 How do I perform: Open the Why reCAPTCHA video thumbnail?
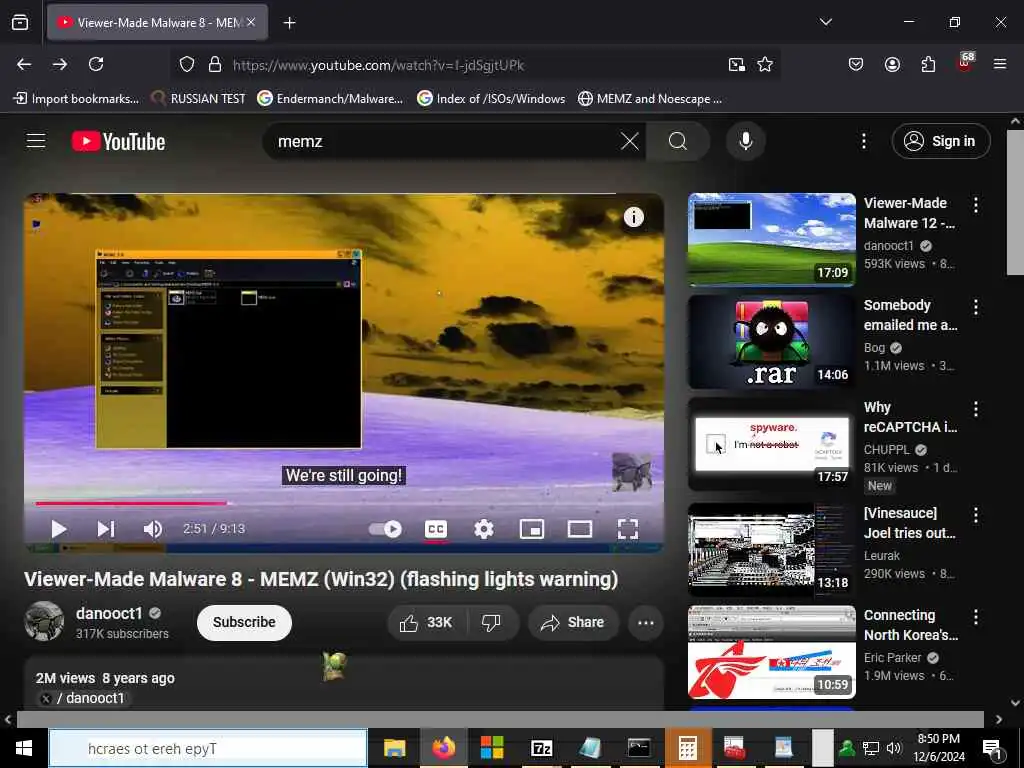point(772,444)
